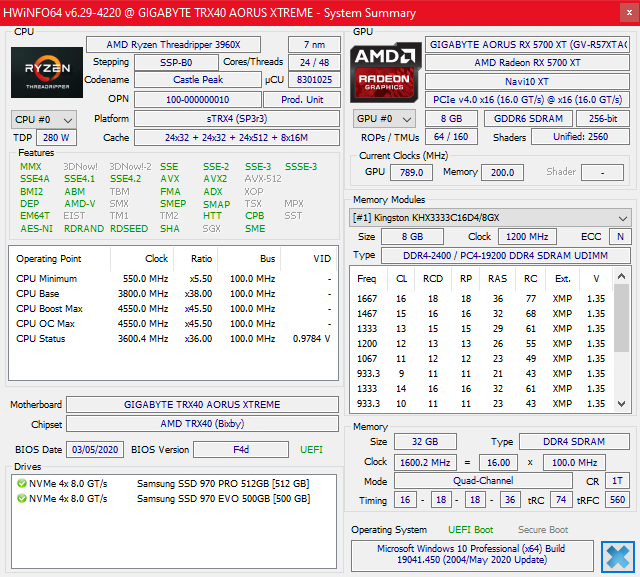The height and width of the screenshot is (577, 640).
Task: Click green check icon for Samsung 970 EVO
Action: click(x=22, y=498)
